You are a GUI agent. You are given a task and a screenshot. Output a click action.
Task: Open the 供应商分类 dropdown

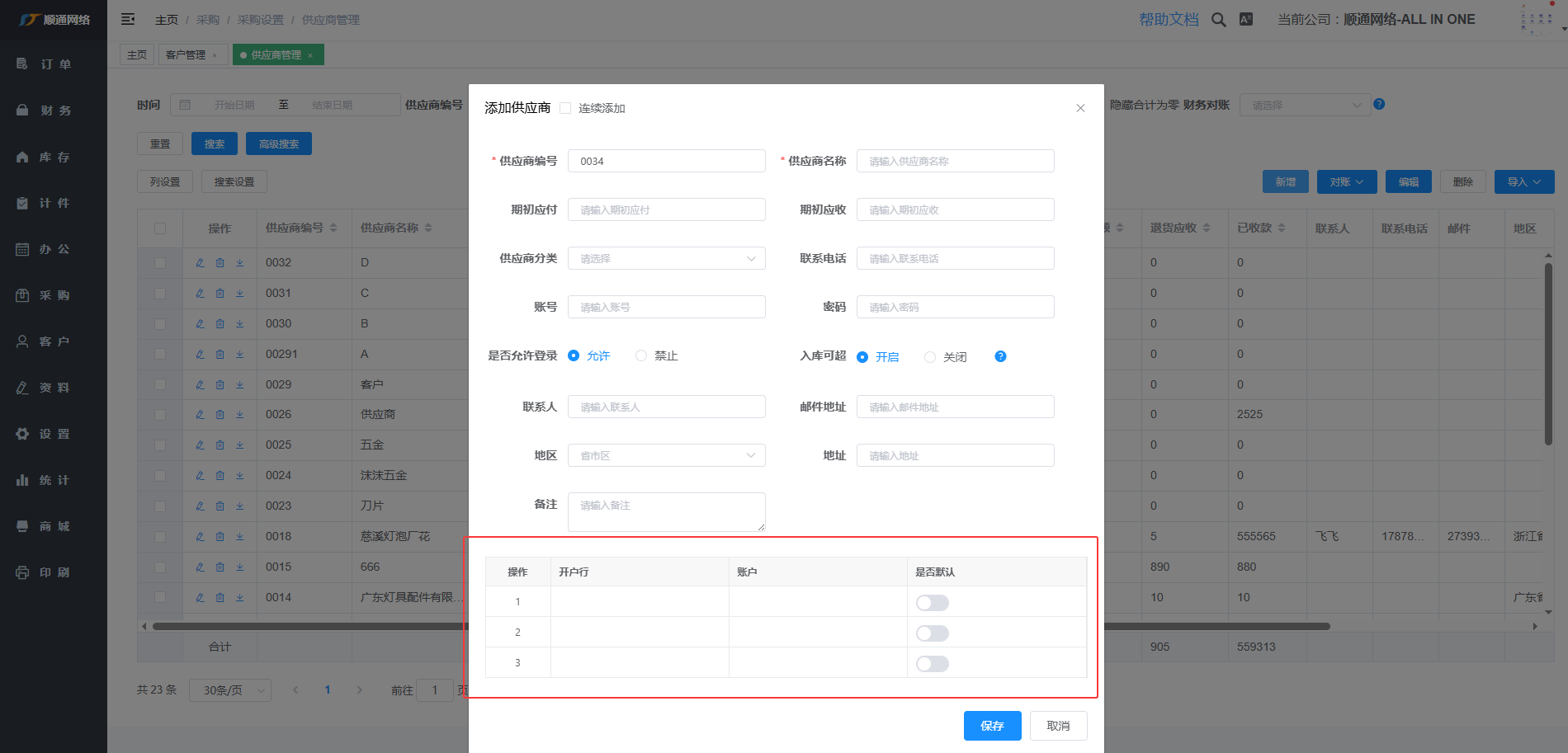click(x=667, y=258)
